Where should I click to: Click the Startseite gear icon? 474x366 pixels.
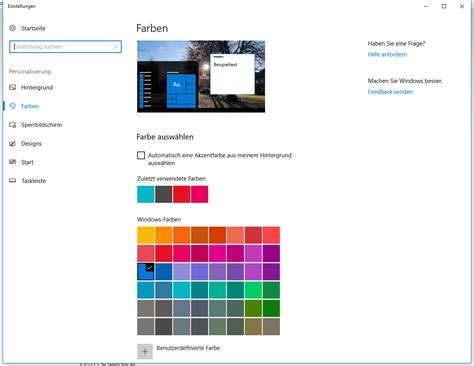pyautogui.click(x=13, y=28)
